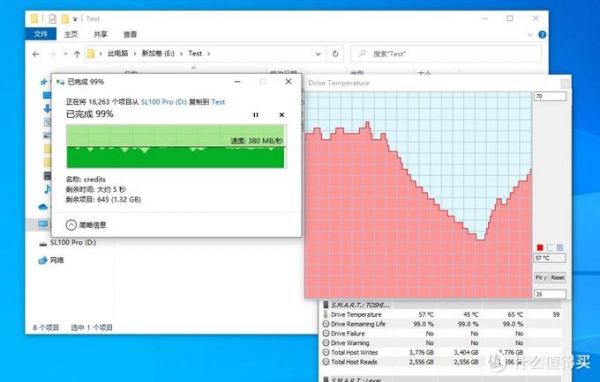This screenshot has height=382, width=600.
Task: Click the 3,776 GB current host writes value
Action: (x=421, y=353)
